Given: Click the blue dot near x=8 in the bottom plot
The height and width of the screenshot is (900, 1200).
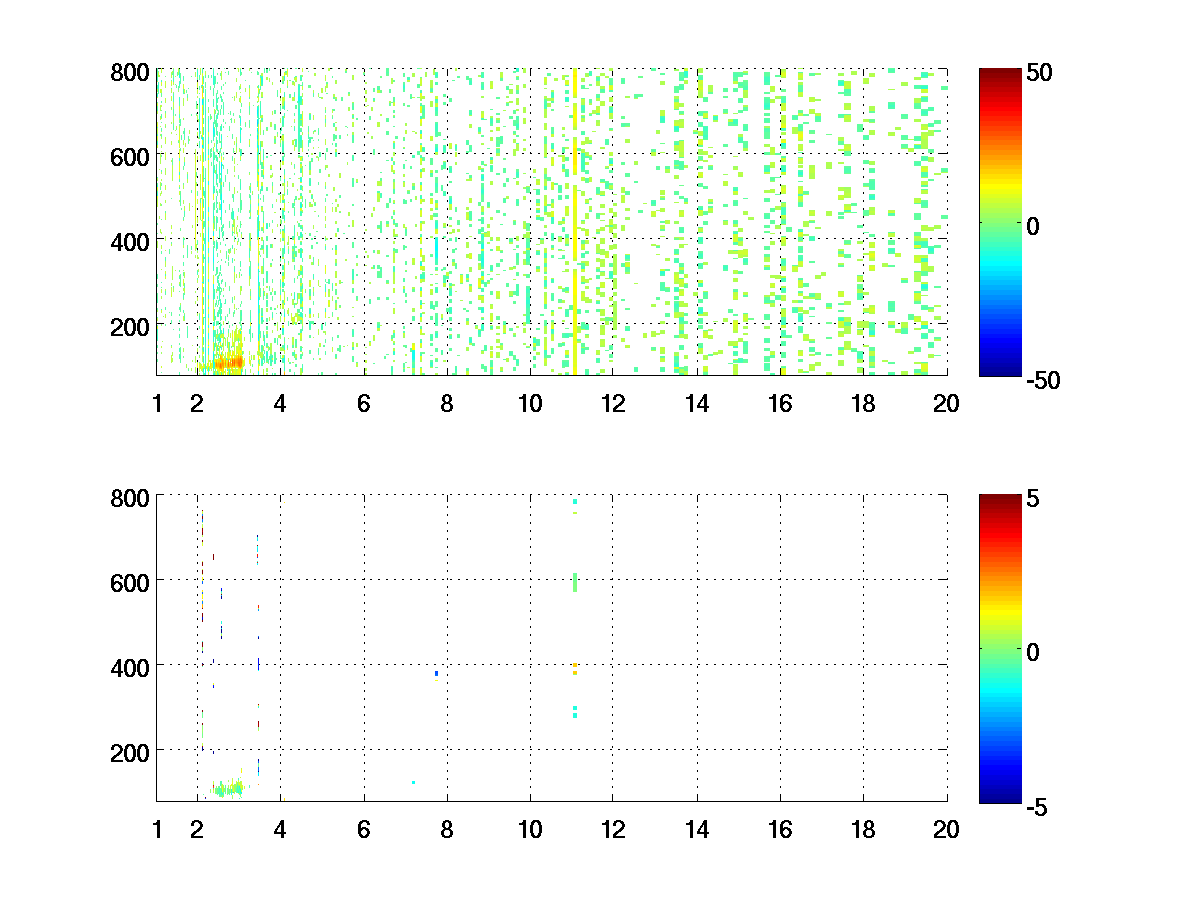Looking at the screenshot, I should [436, 673].
